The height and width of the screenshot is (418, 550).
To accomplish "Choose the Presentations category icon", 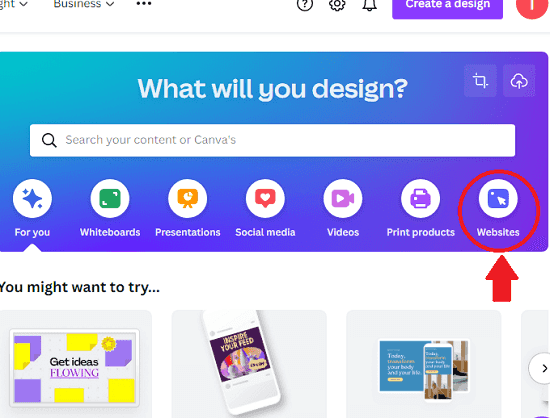I will click(188, 198).
